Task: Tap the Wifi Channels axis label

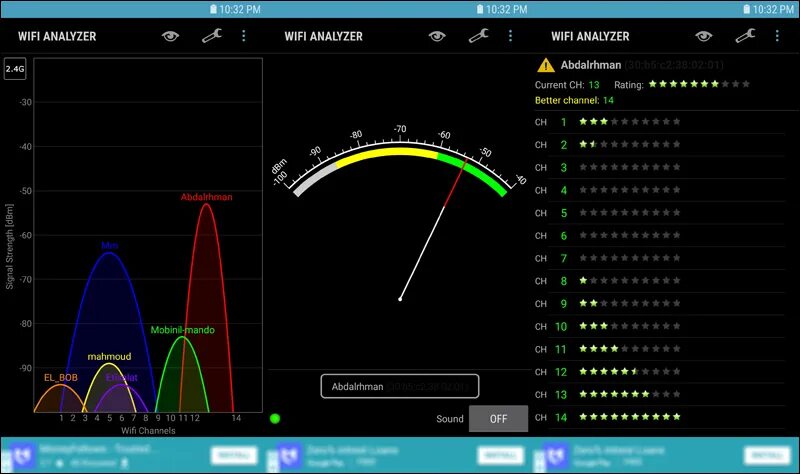Action: point(148,431)
